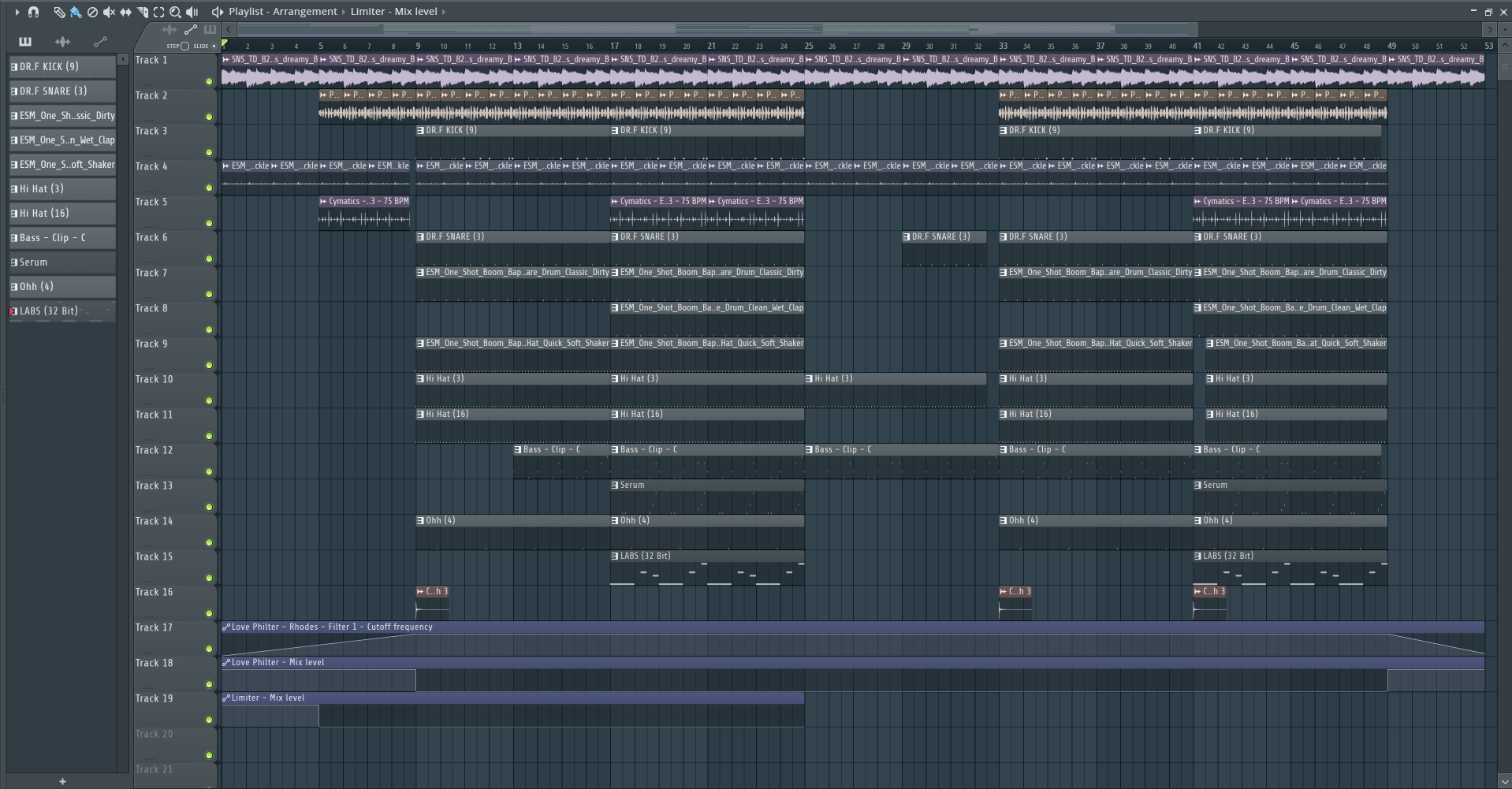
Task: Select DR.F KICK (9) pattern in picker
Action: (62, 67)
